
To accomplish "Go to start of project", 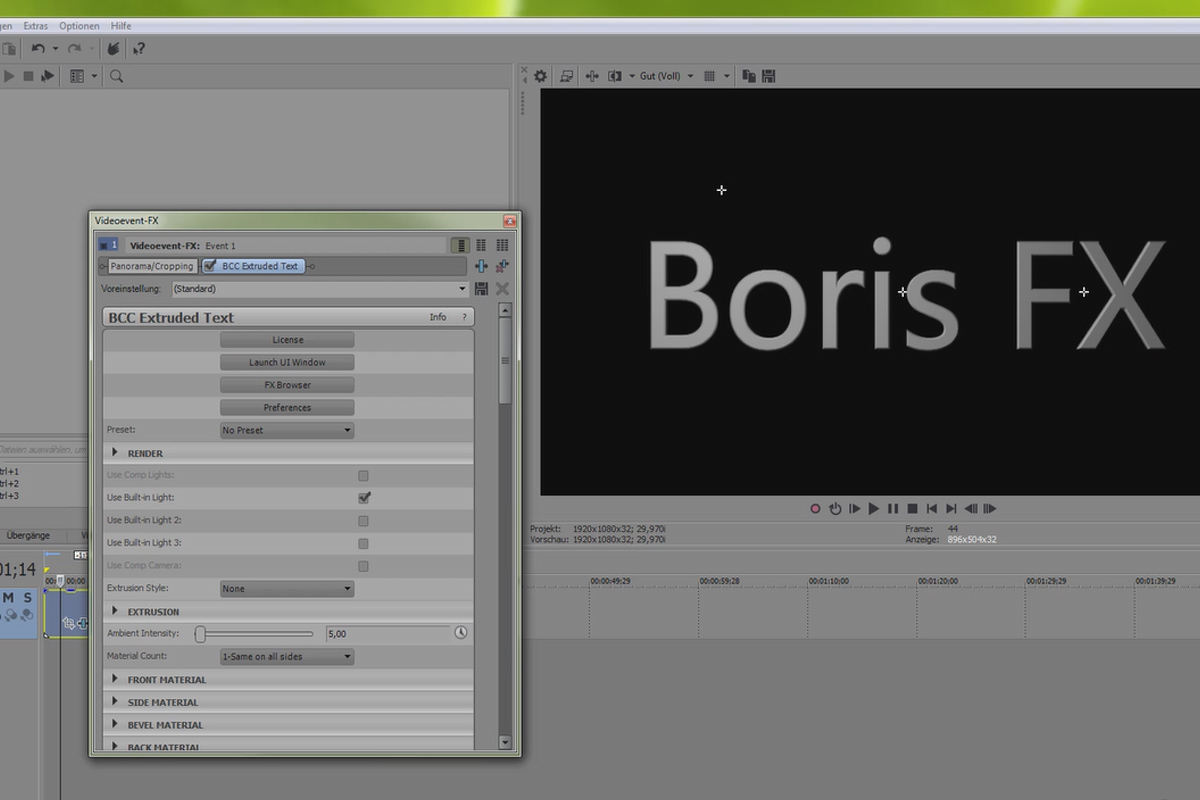I will pyautogui.click(x=932, y=508).
